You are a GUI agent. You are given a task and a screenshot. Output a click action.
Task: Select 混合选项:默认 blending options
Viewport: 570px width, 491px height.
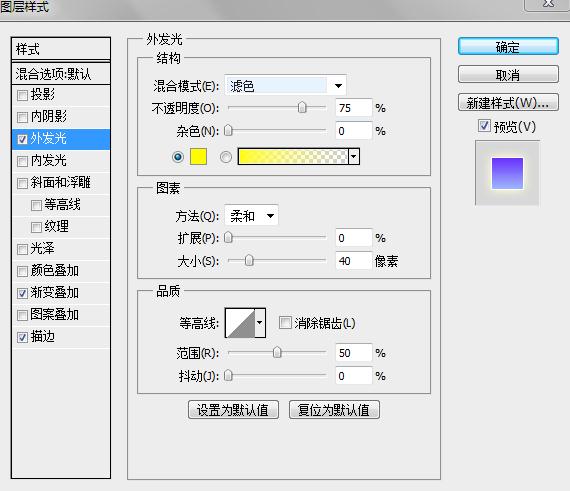(61, 74)
